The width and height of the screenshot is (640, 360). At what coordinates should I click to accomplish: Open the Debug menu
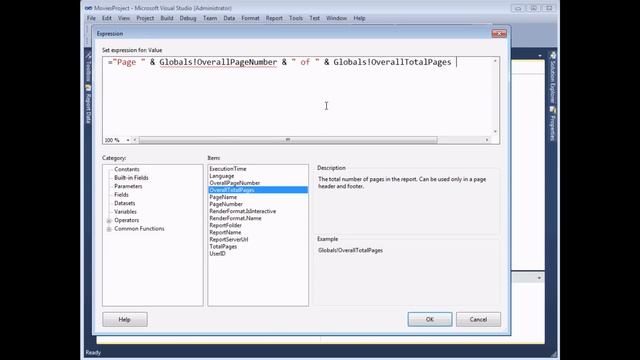tap(188, 18)
